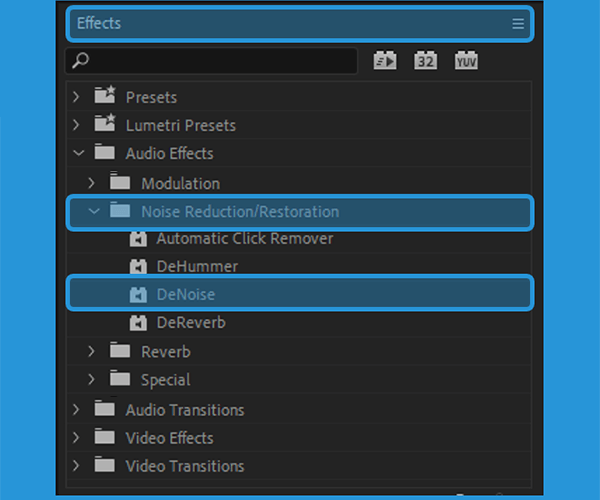Expand the Lumetri Presets folder chevron
600x500 pixels.
click(76, 125)
